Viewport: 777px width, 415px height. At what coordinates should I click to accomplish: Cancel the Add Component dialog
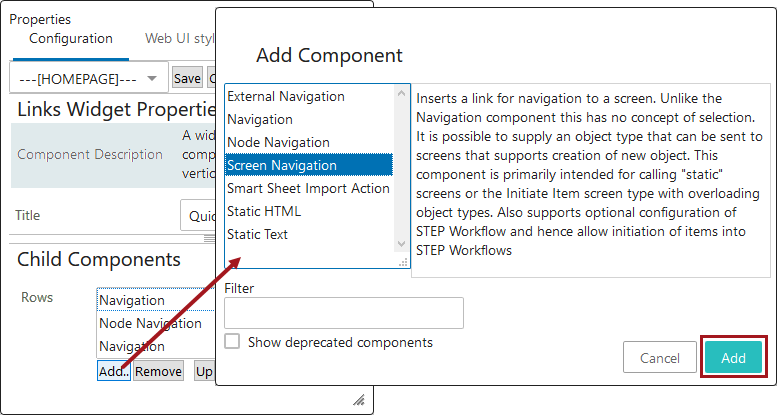[659, 358]
